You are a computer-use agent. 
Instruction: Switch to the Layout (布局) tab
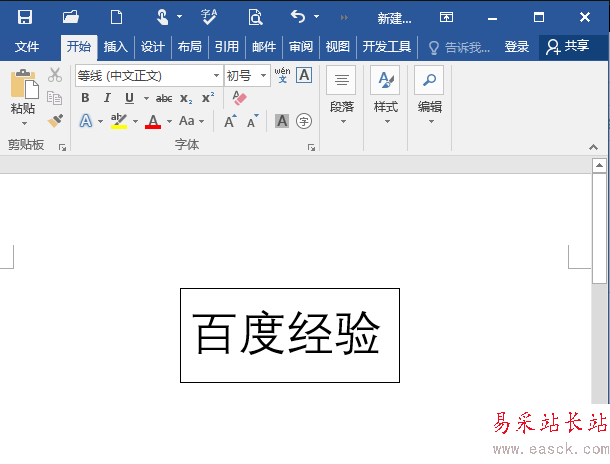point(189,47)
